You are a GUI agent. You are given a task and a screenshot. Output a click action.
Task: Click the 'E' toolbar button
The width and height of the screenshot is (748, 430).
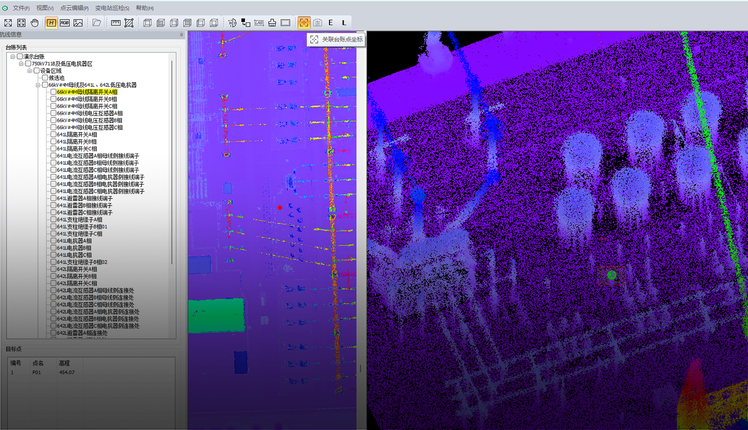point(330,22)
